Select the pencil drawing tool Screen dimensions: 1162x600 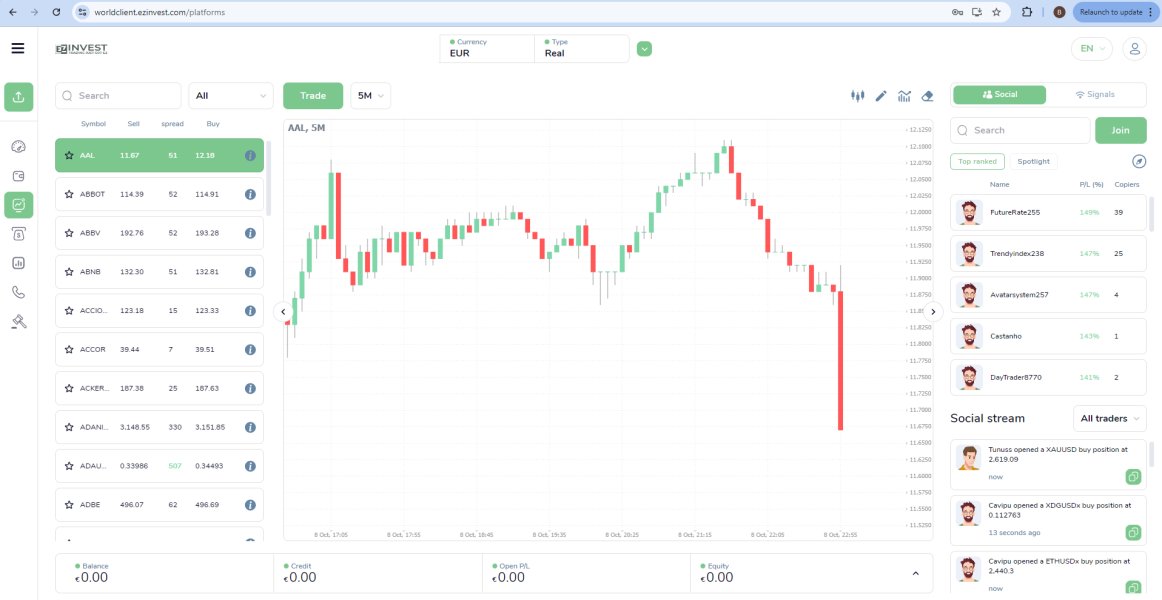(x=881, y=96)
